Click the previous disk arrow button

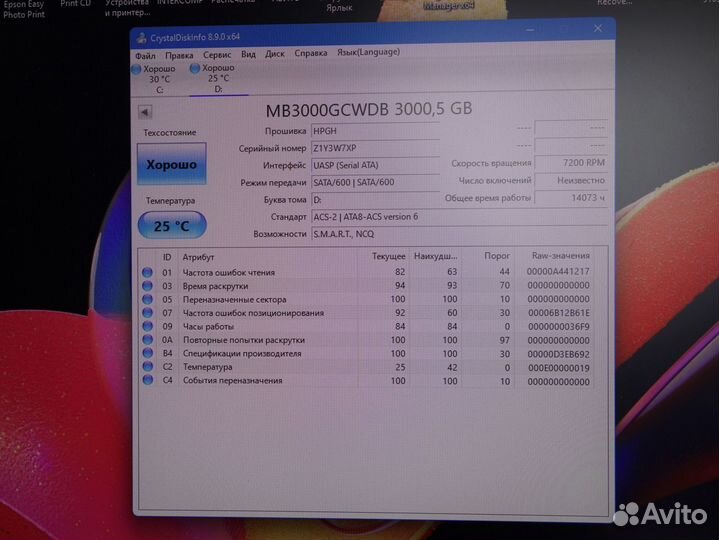point(145,112)
